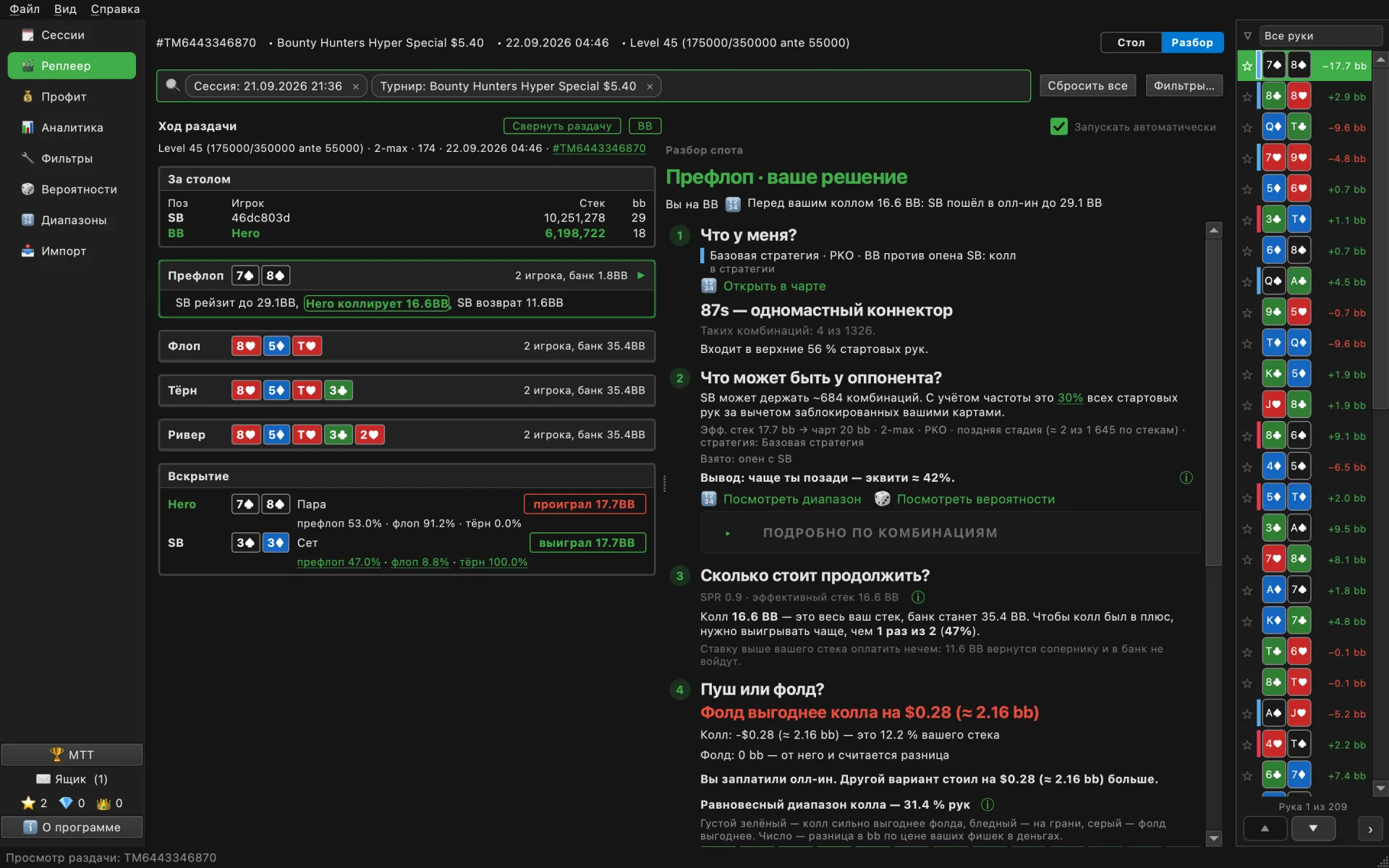
Task: Open the Профит section
Action: click(x=72, y=96)
